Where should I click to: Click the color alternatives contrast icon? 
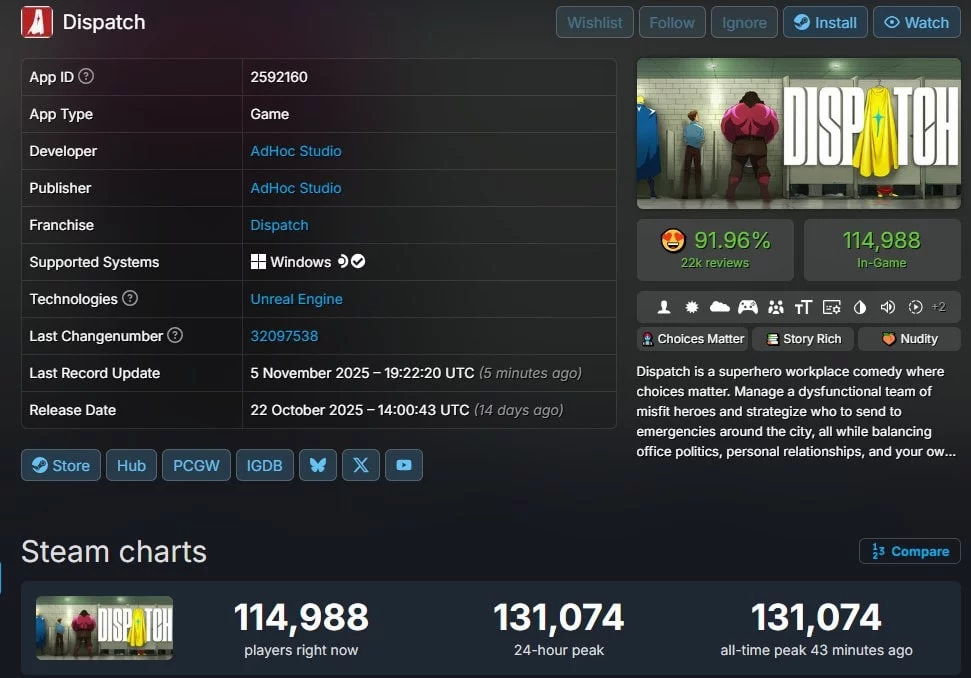pos(860,307)
